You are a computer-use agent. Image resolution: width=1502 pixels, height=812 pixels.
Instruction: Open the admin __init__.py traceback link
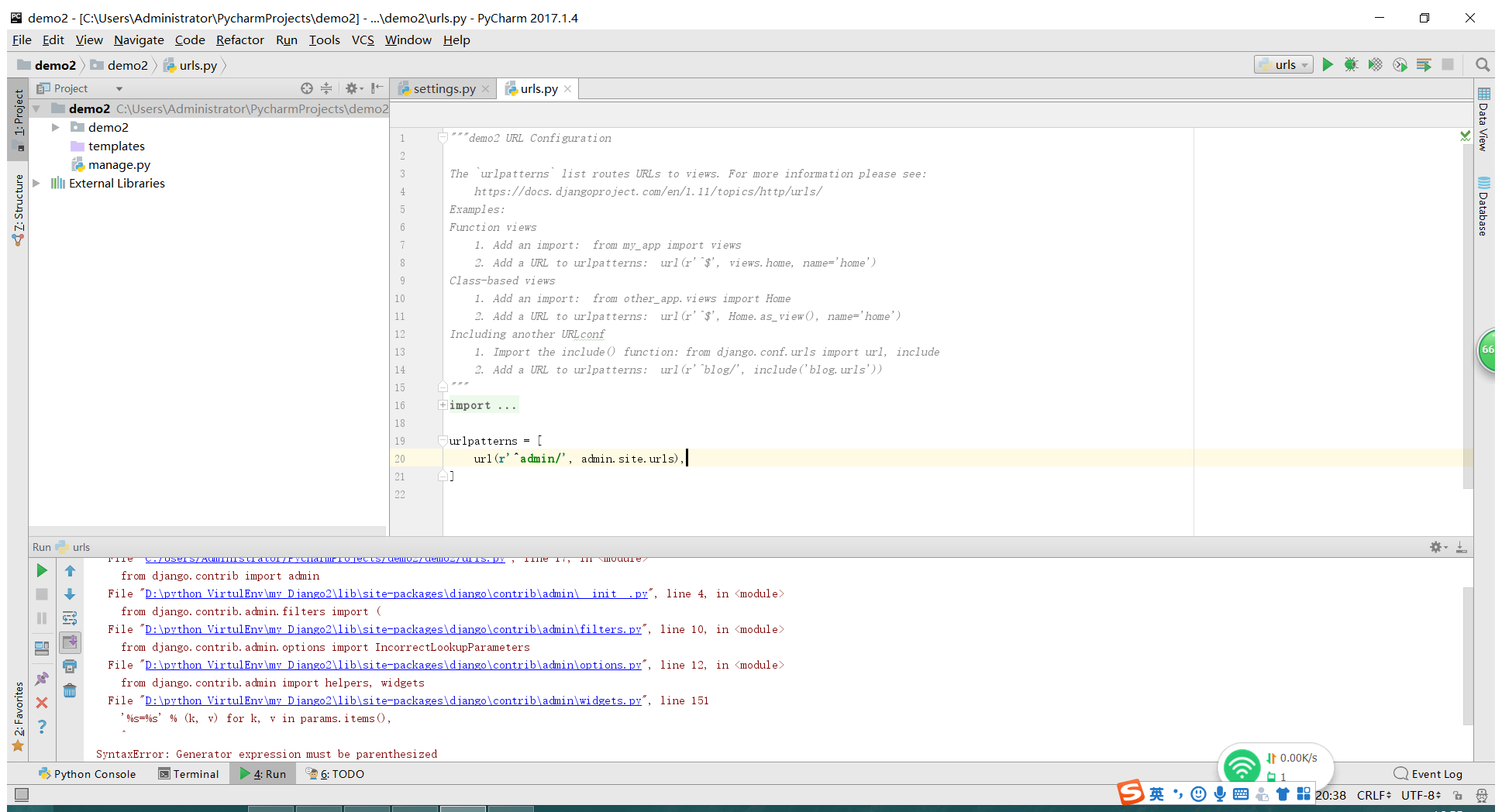tap(396, 594)
